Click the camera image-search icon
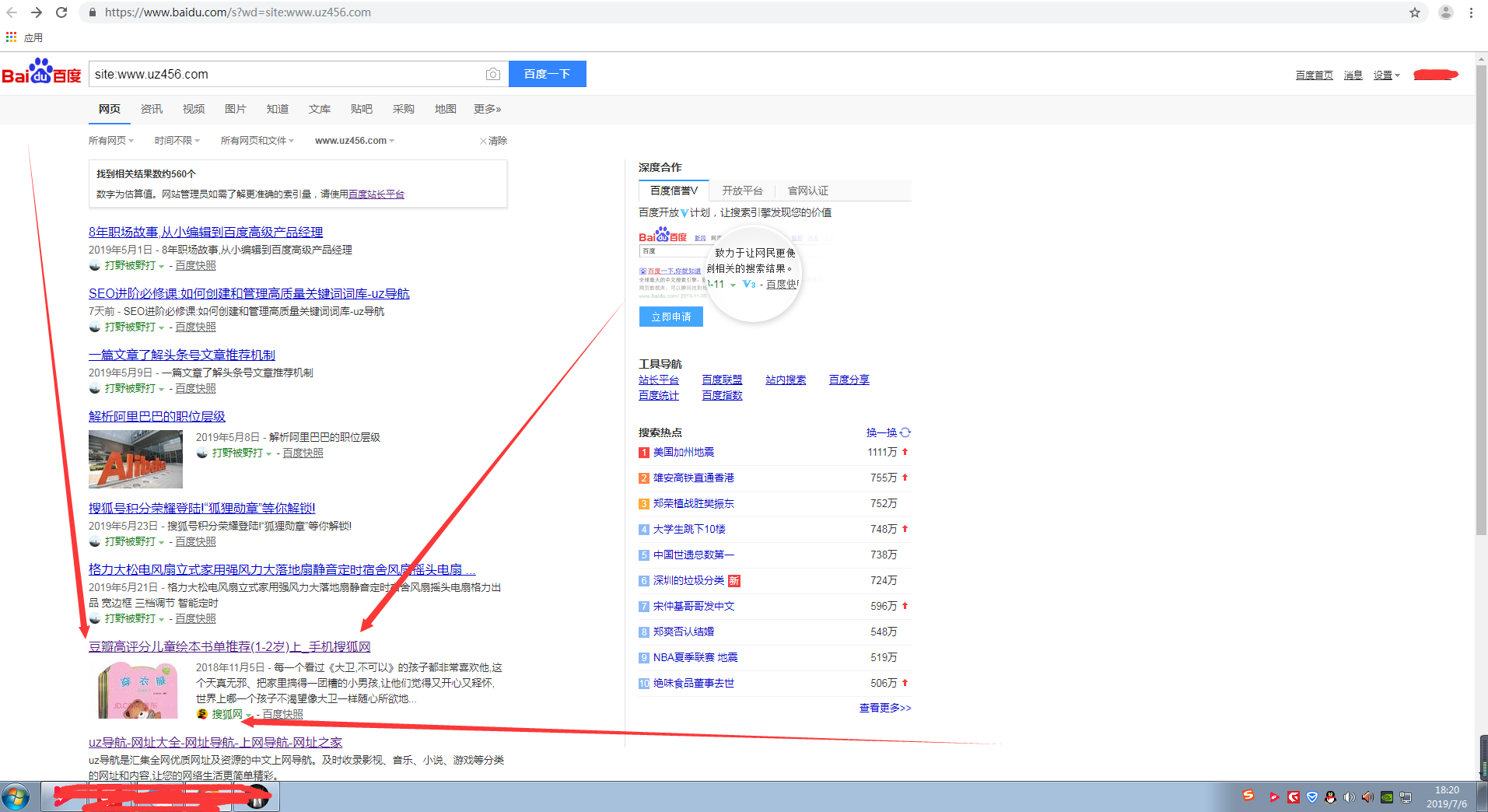1488x812 pixels. 492,74
